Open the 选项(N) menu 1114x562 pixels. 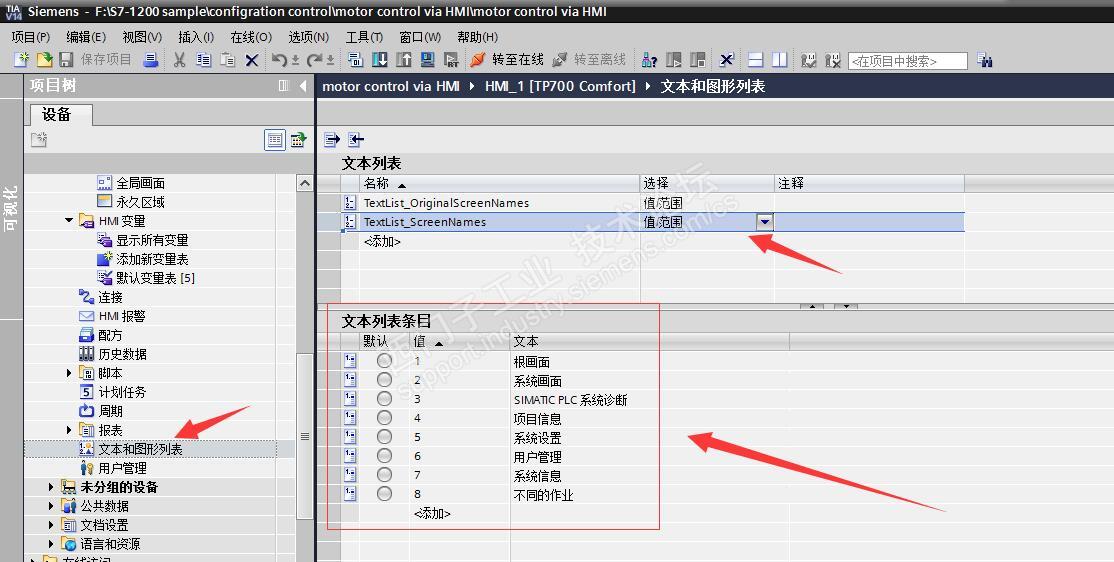(308, 37)
